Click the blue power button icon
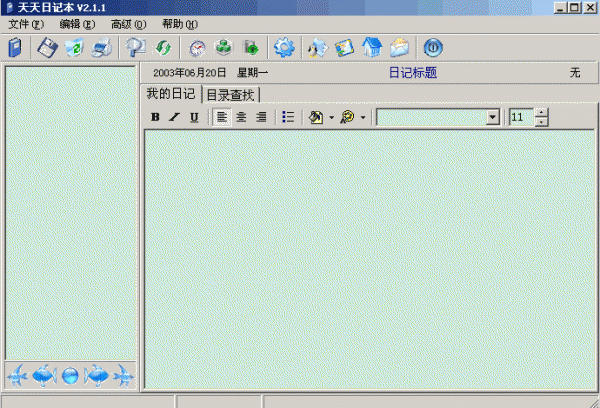600x408 pixels. point(433,47)
